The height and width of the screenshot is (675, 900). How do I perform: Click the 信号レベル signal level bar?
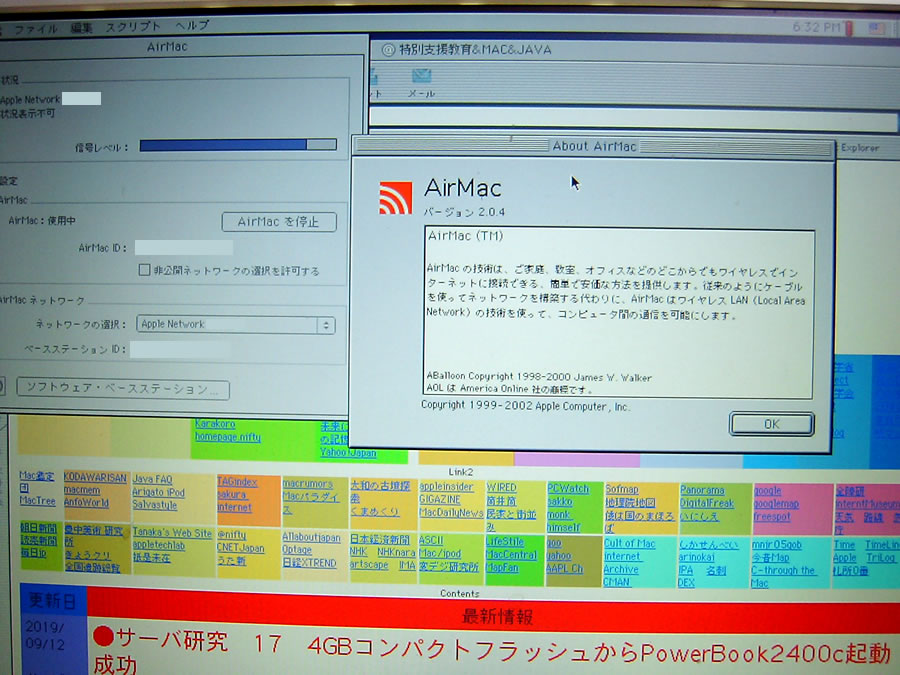238,145
